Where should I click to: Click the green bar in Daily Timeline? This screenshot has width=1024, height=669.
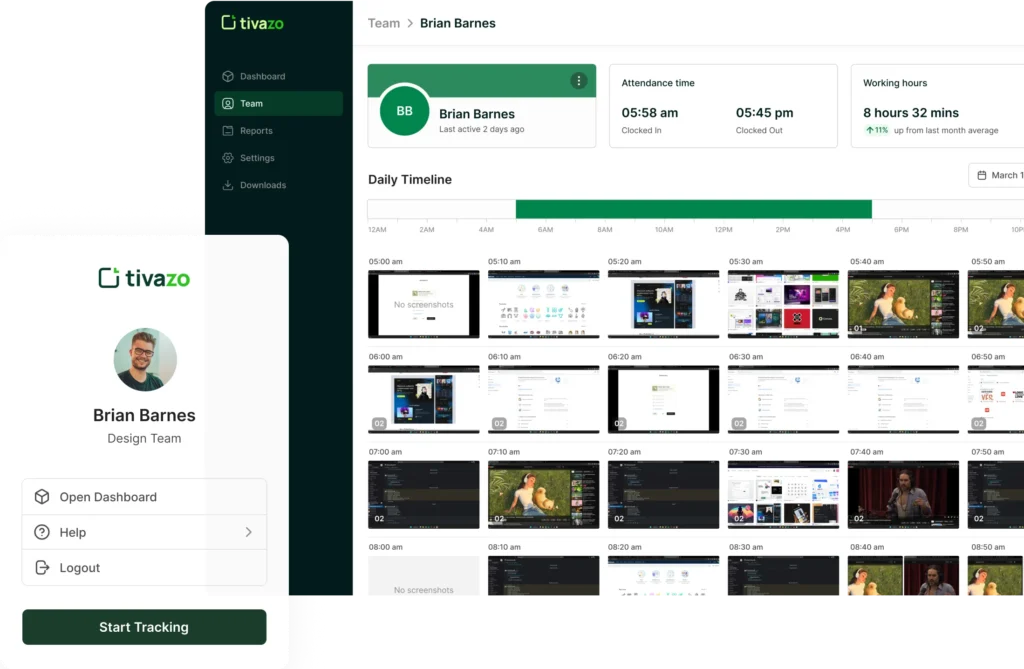pos(693,209)
